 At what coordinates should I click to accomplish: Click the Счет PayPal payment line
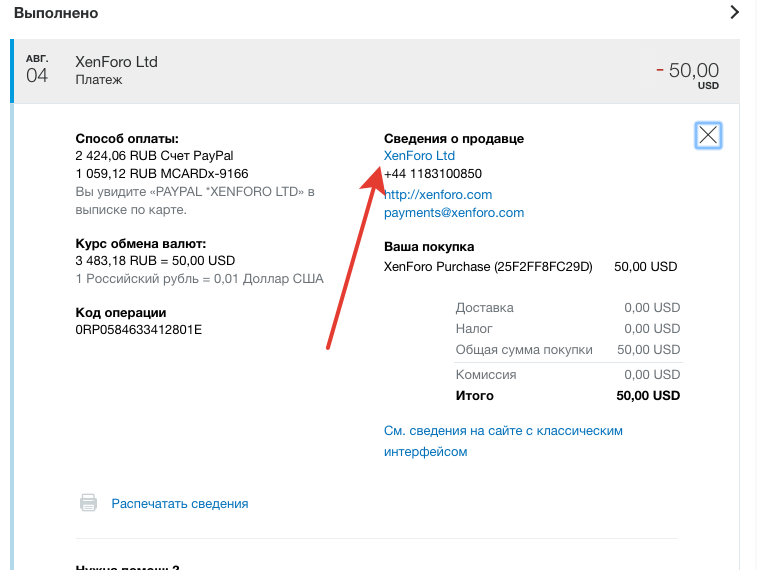154,156
